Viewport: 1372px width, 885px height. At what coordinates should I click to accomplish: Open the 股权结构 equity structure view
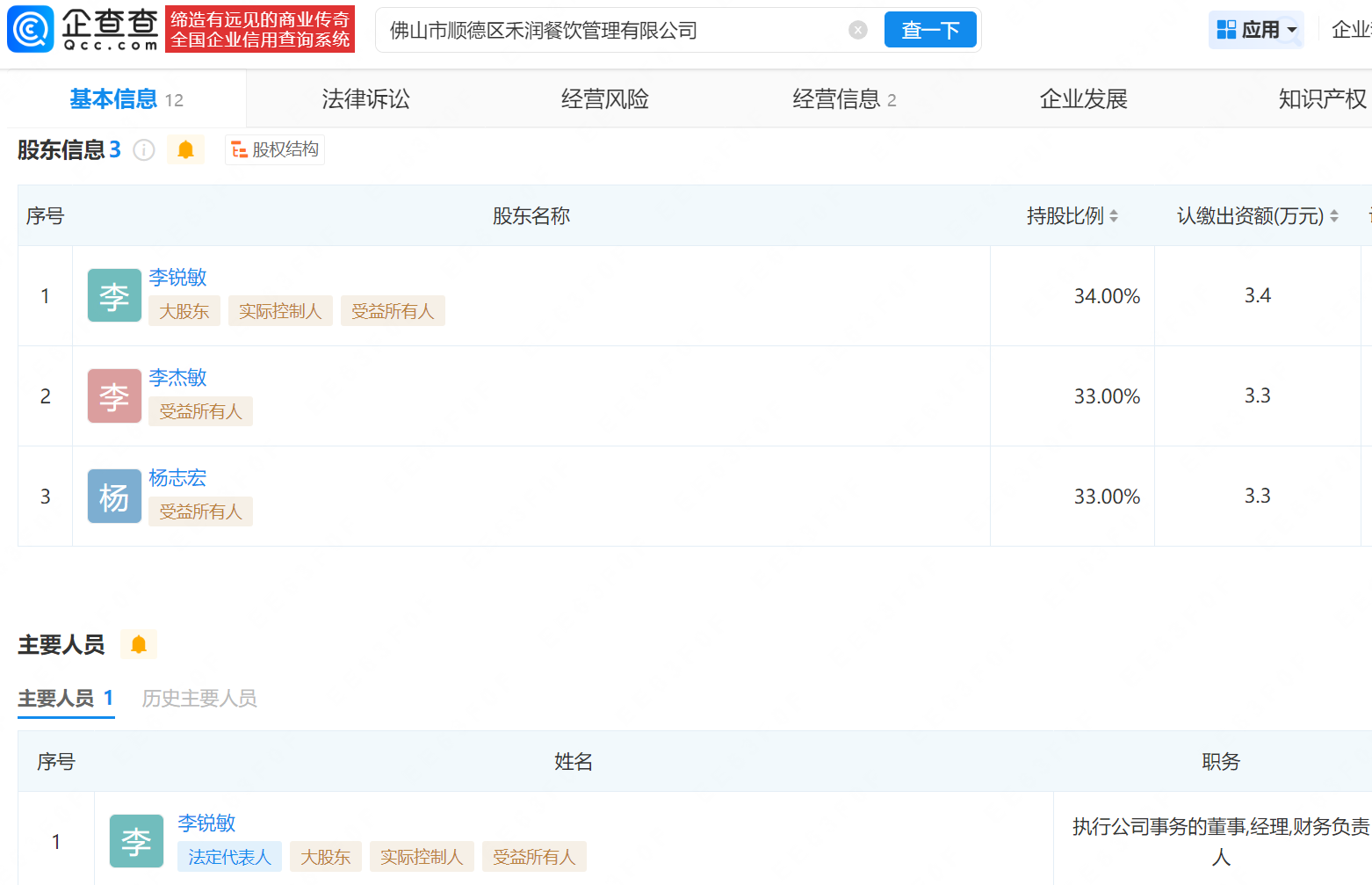click(x=275, y=150)
